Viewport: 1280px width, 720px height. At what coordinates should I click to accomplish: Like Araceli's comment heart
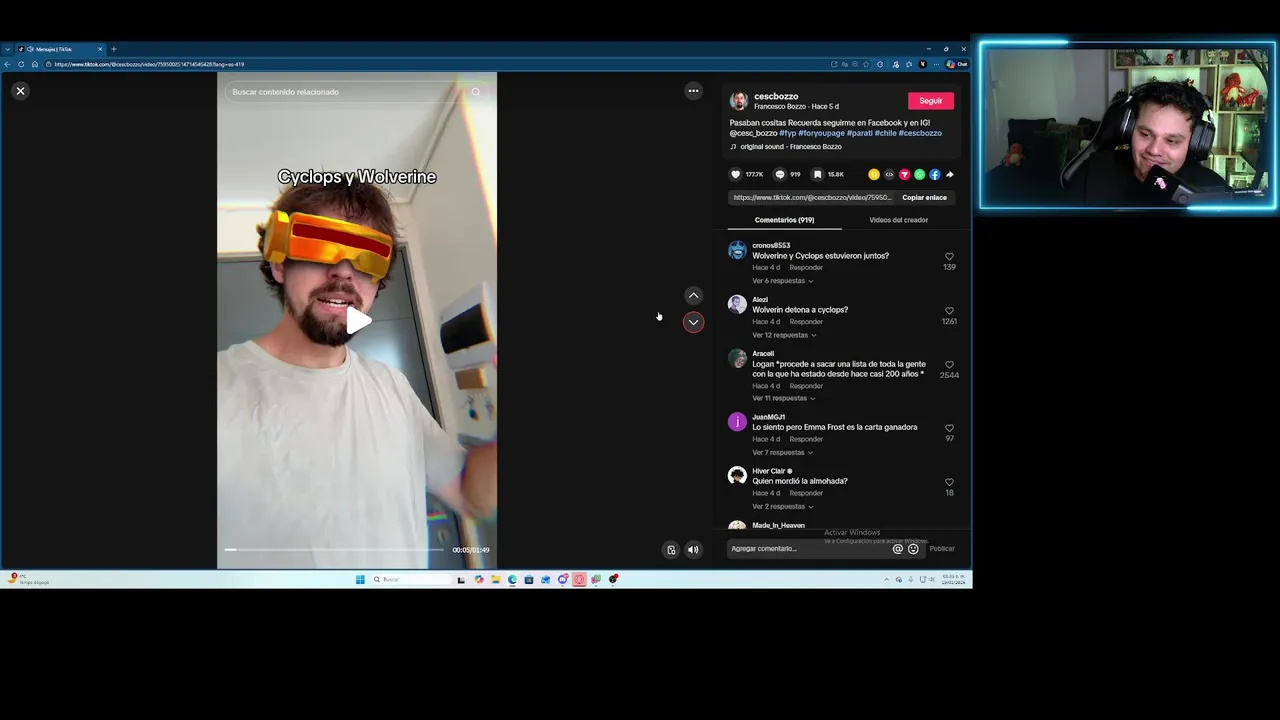[949, 365]
